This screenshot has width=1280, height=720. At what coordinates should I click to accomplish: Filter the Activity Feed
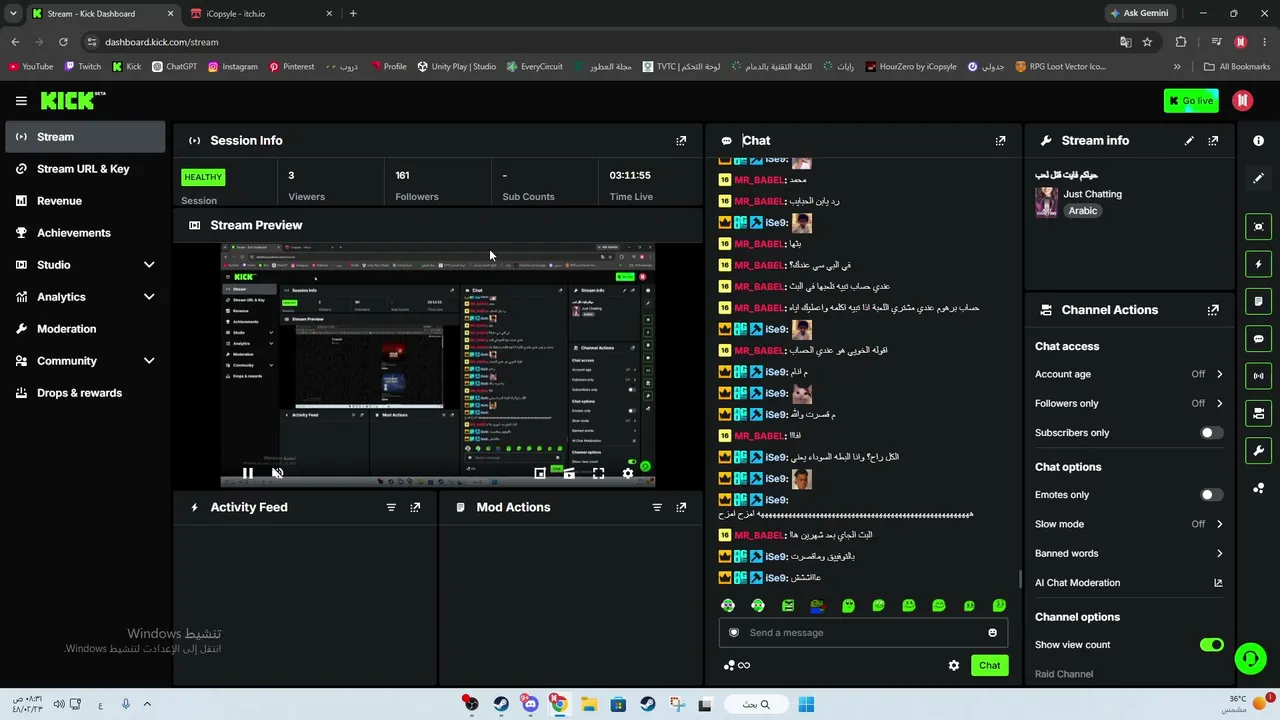[391, 507]
